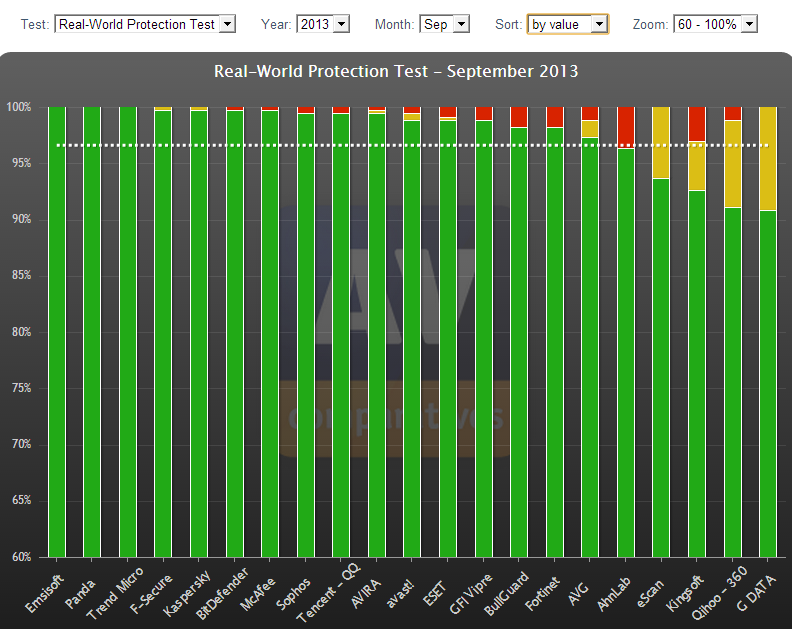Click the Trend Micro axis label
Screen dimensions: 792x629
(x=115, y=593)
